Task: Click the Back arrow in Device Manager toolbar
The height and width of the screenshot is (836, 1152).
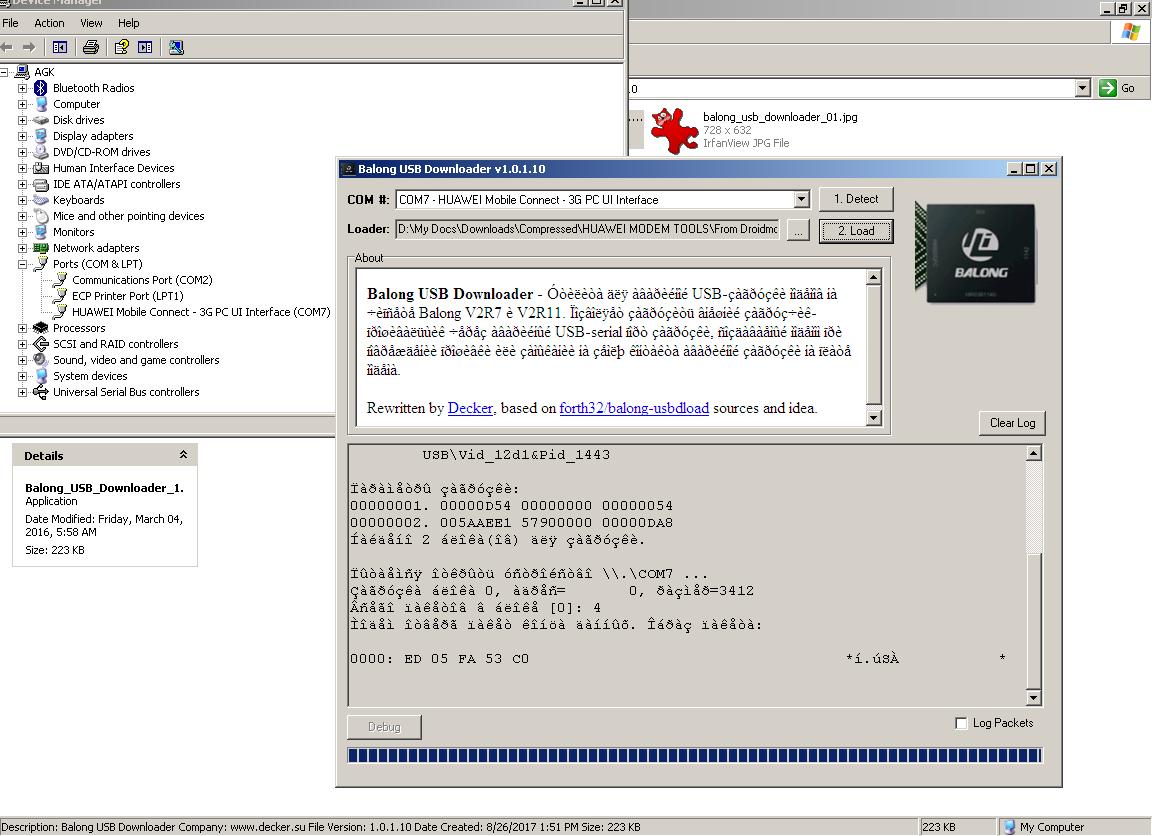Action: [x=7, y=48]
